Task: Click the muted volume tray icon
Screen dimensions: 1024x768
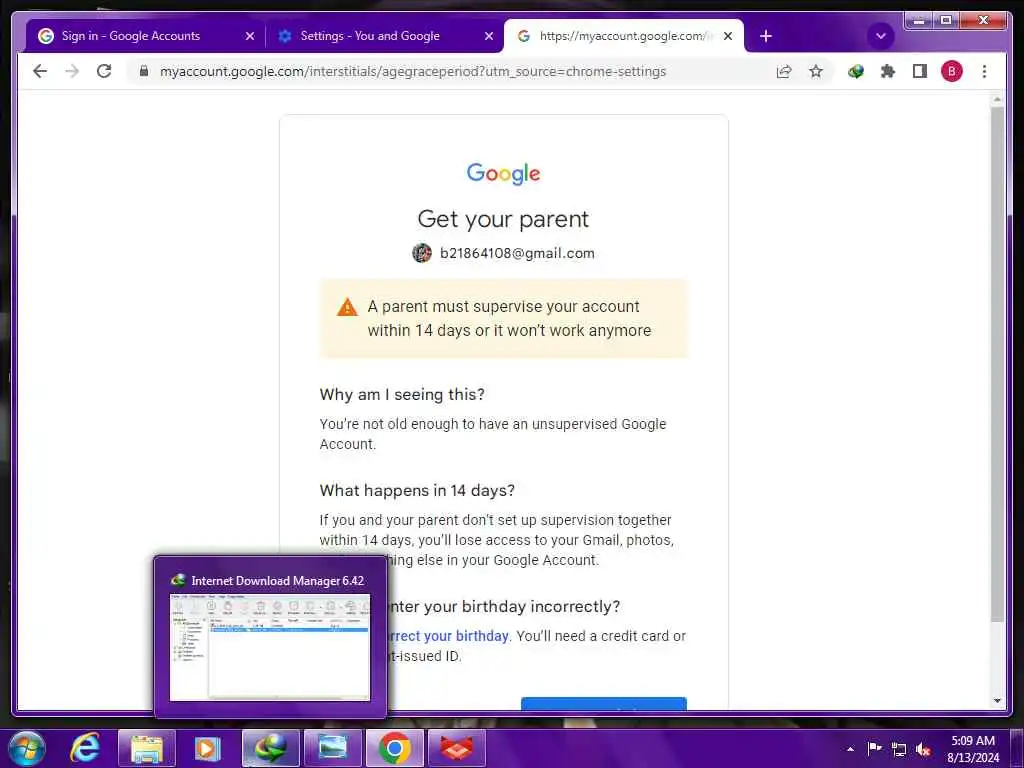Action: 923,749
